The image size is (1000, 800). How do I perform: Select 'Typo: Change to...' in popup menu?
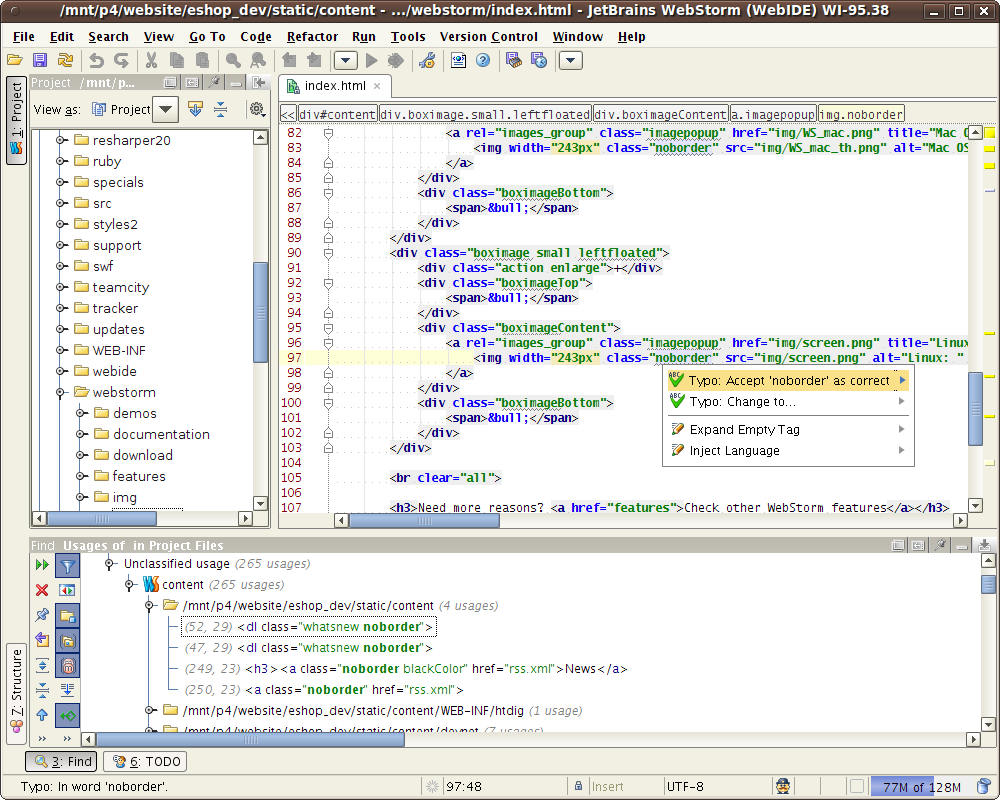(742, 402)
